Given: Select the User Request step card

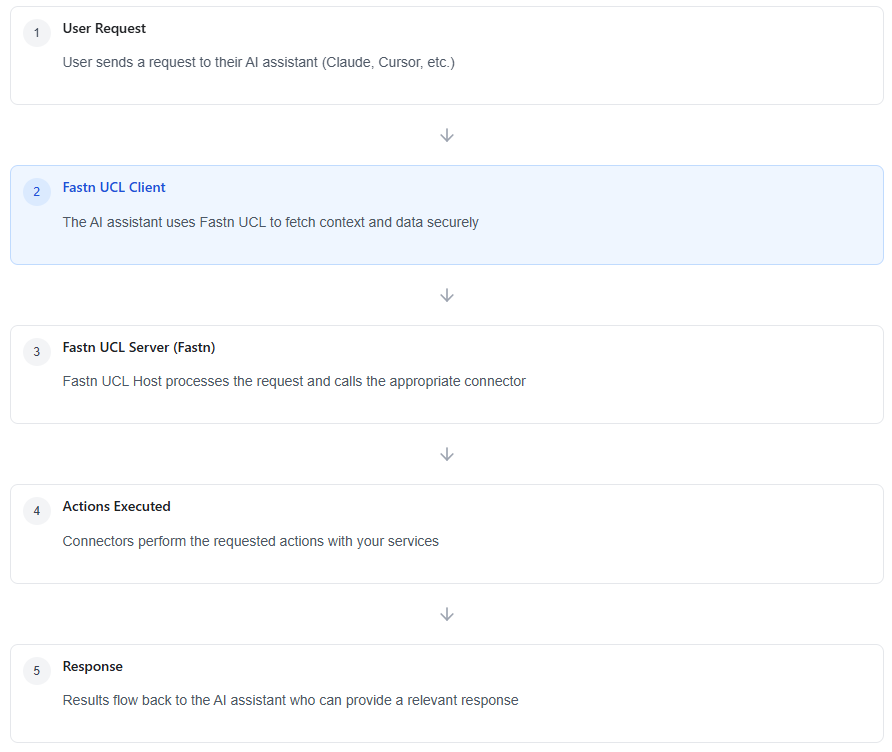Looking at the screenshot, I should (447, 55).
